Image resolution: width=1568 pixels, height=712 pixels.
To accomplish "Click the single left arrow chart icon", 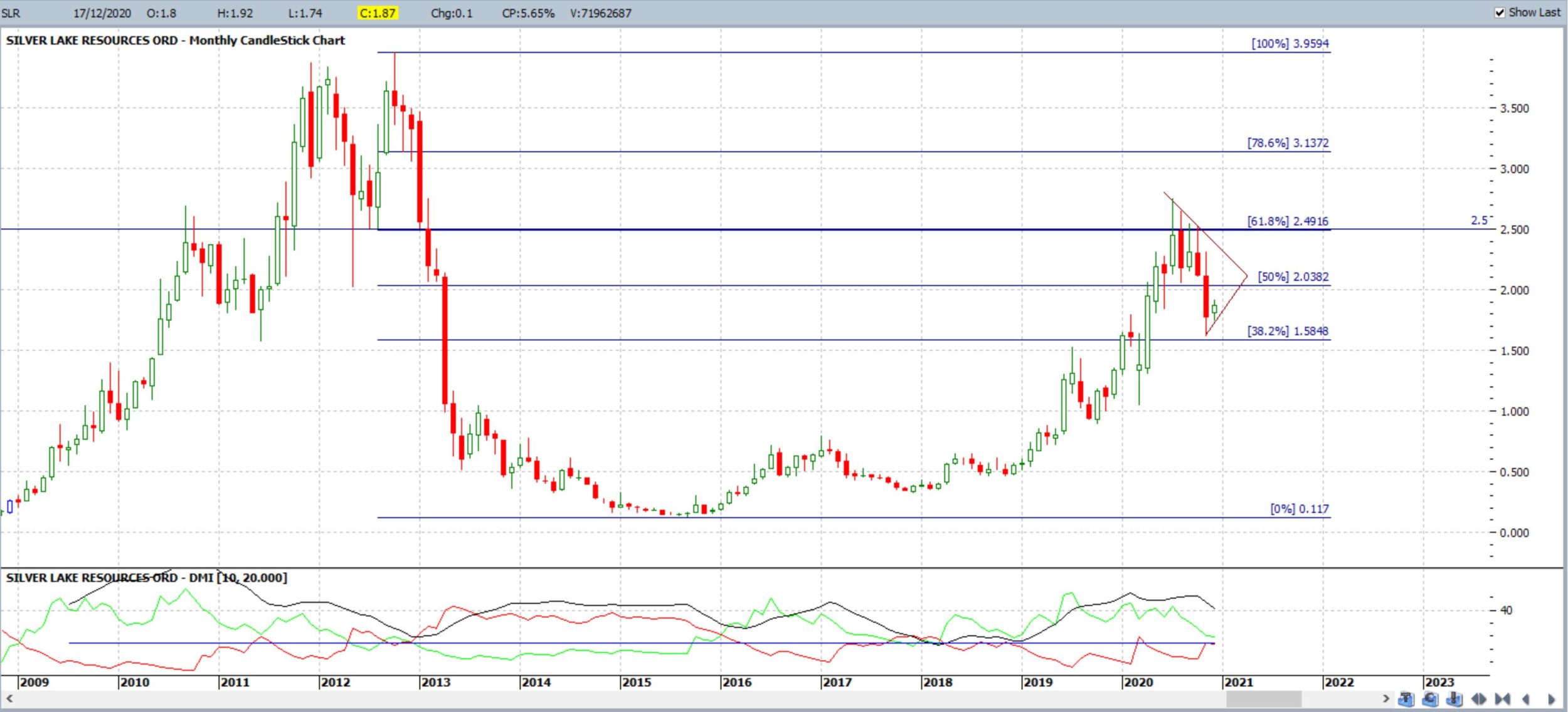I will 1526,699.
